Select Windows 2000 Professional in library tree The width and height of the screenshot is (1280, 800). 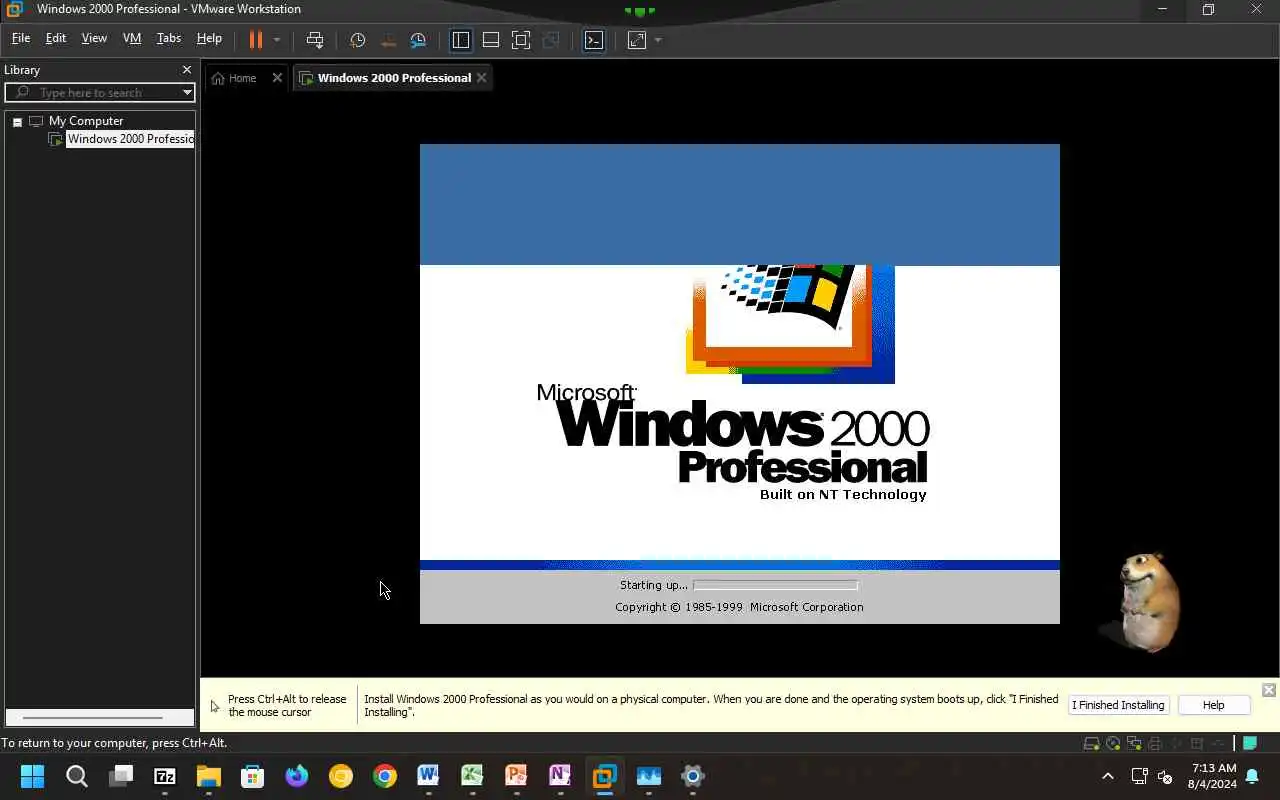pyautogui.click(x=130, y=139)
